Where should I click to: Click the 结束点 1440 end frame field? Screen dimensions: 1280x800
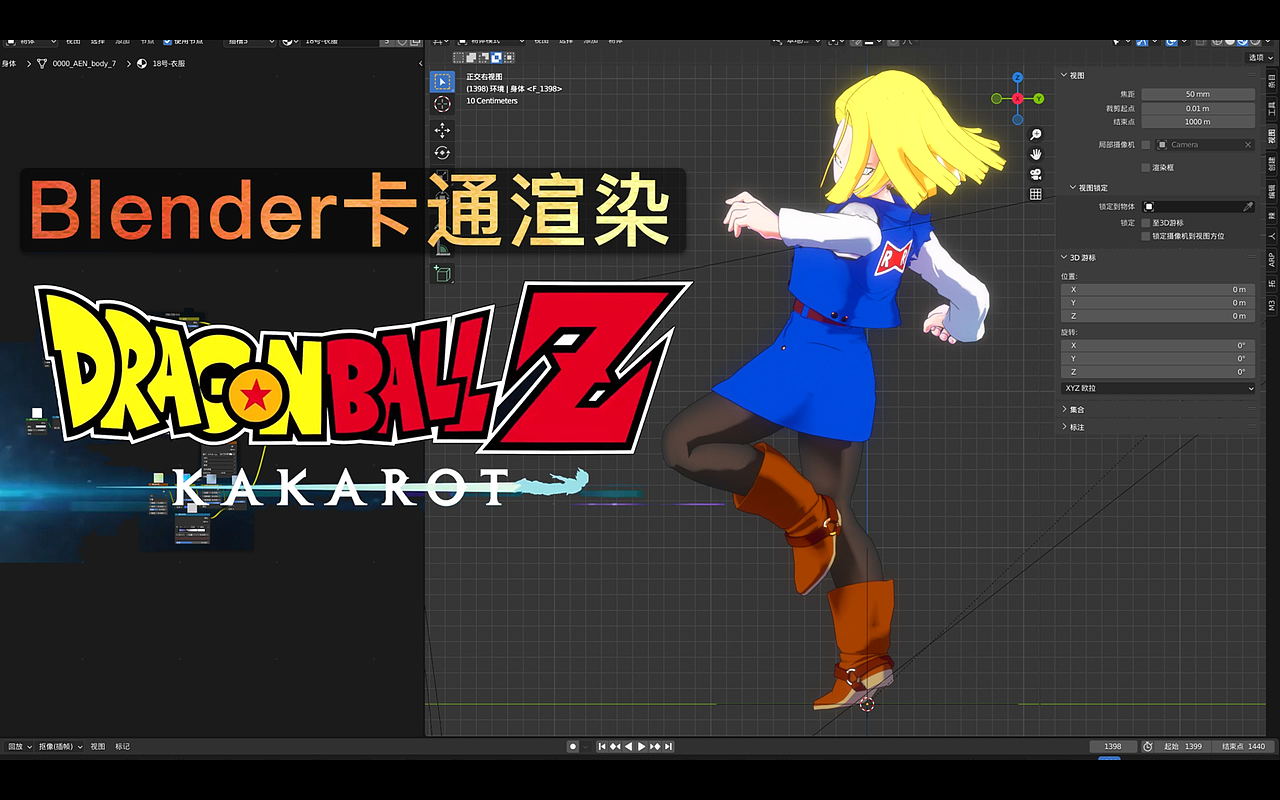1243,746
